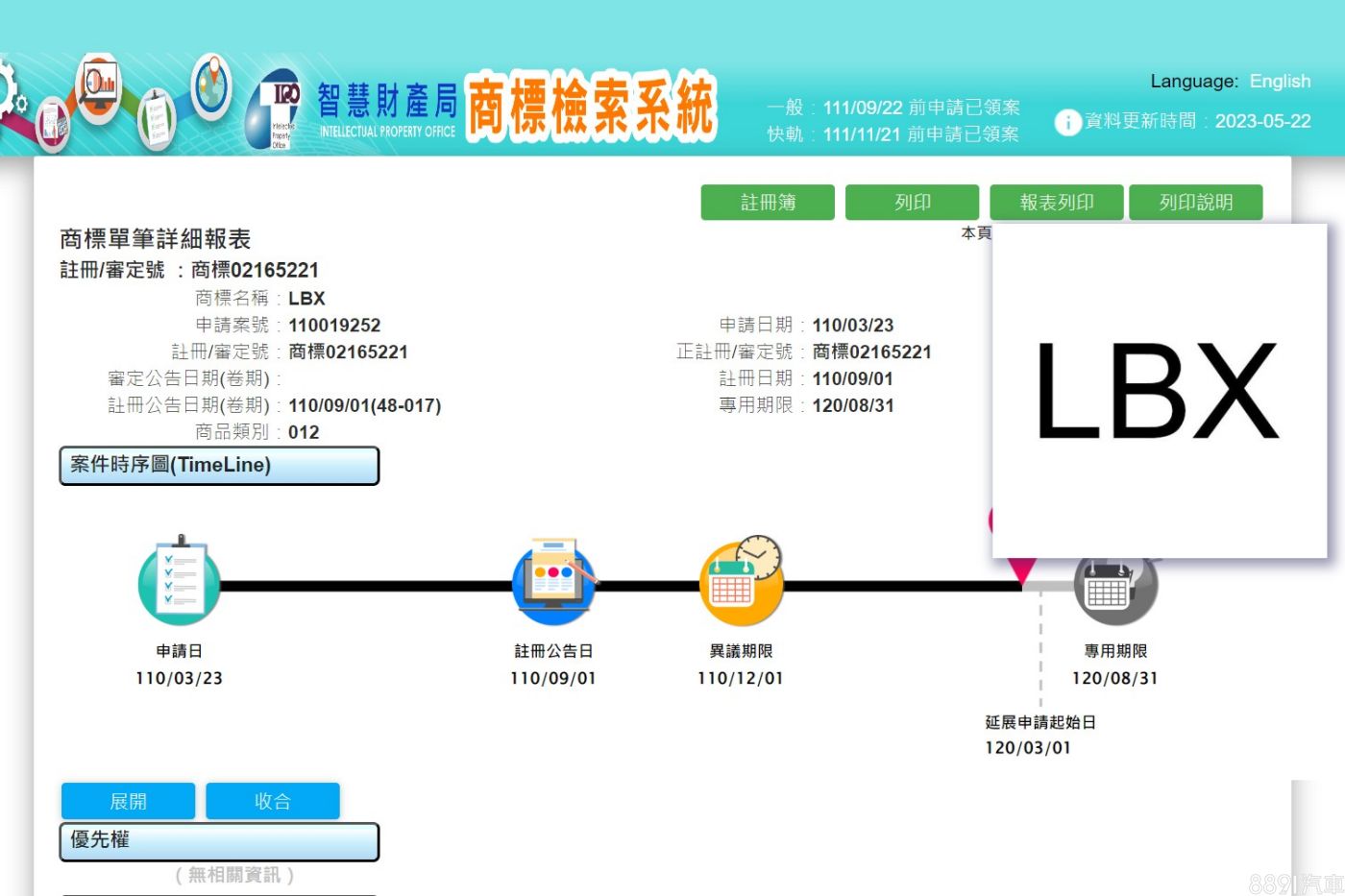This screenshot has height=896, width=1345.
Task: Choose 報表列印 report printing
Action: 1056,203
